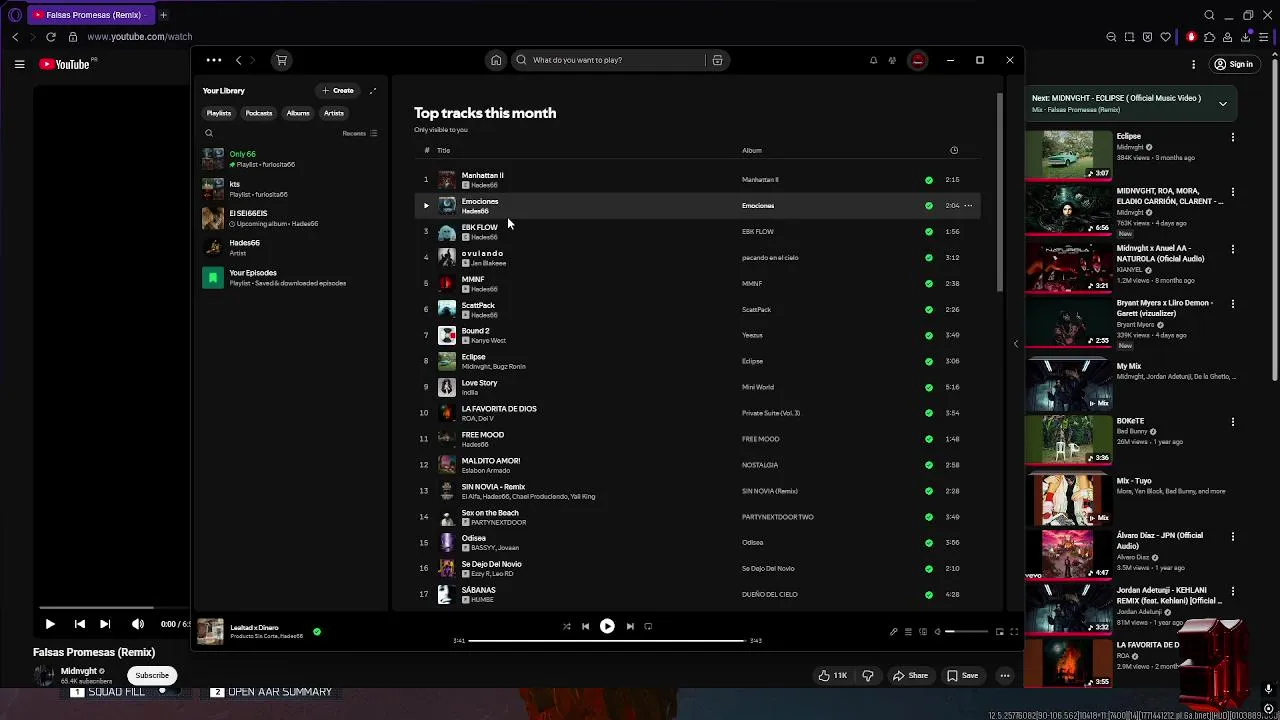Enter Spotify full screen mode

point(1013,632)
